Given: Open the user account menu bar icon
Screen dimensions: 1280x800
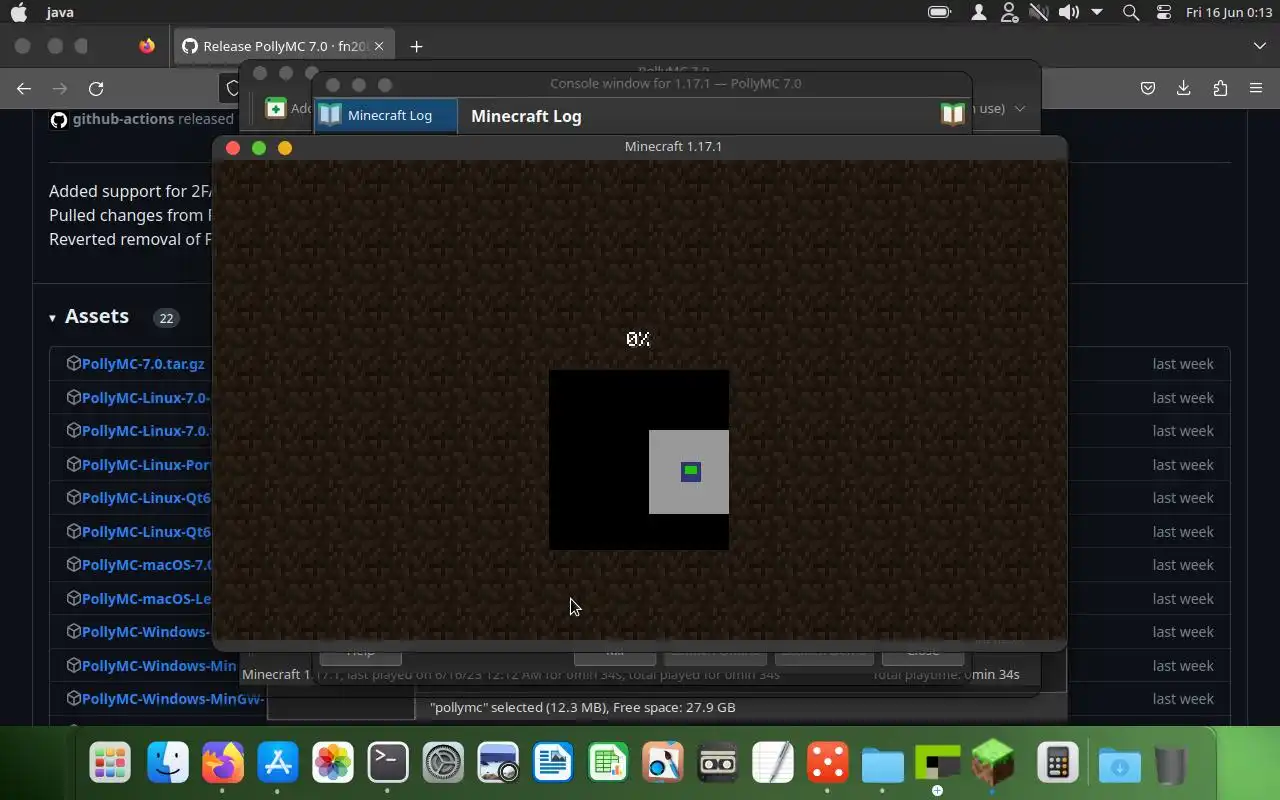Looking at the screenshot, I should pos(979,12).
